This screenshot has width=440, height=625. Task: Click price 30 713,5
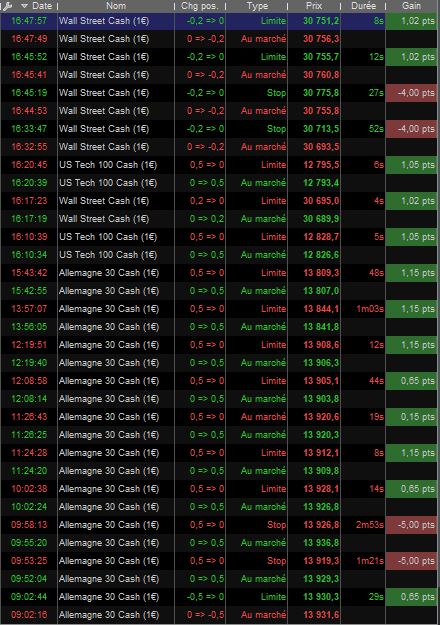(x=321, y=129)
